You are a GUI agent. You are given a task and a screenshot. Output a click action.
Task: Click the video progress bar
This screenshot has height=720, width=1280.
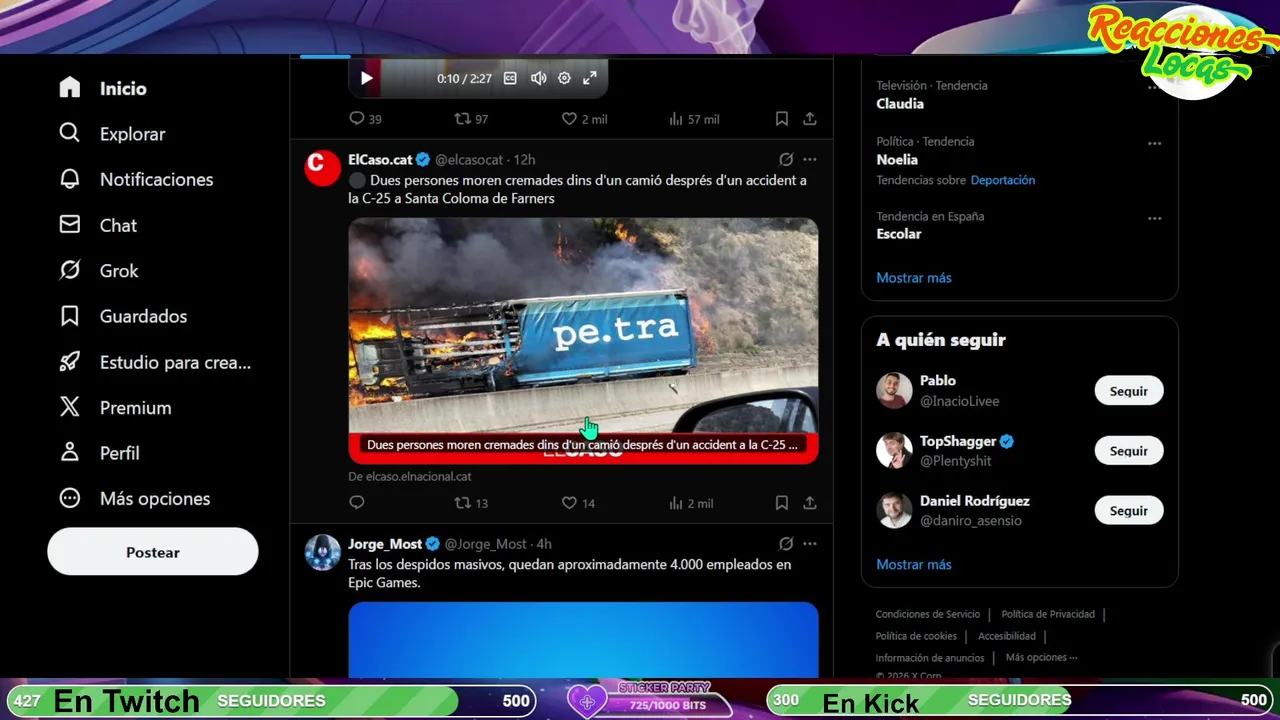tap(478, 60)
